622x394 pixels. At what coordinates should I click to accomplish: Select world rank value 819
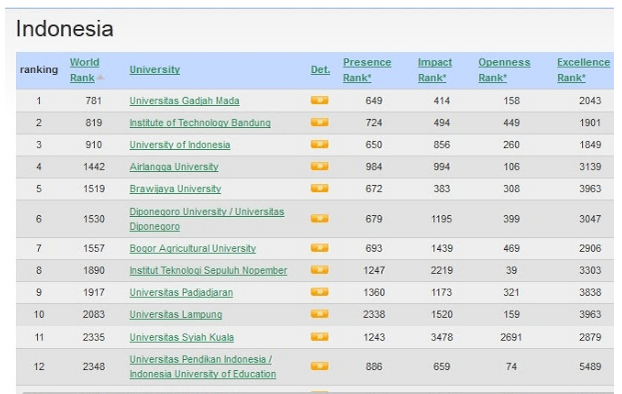[94, 123]
